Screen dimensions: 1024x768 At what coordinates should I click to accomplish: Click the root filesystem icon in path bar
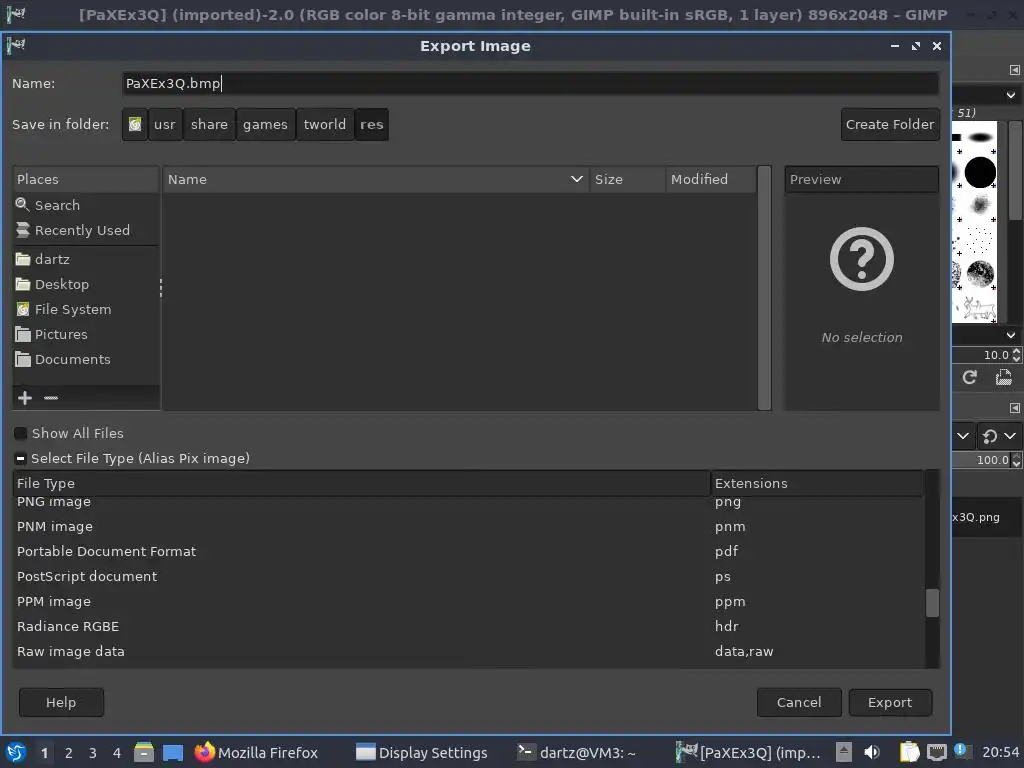pyautogui.click(x=135, y=124)
